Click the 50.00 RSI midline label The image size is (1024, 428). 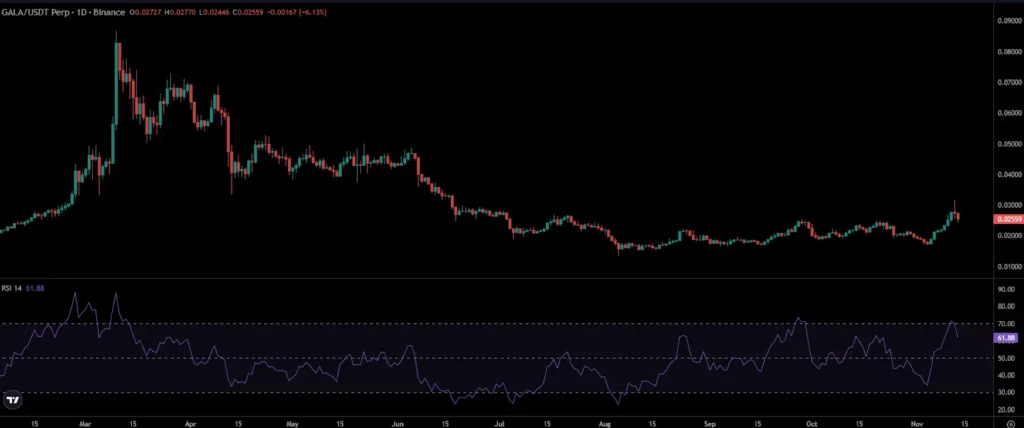tap(1006, 358)
